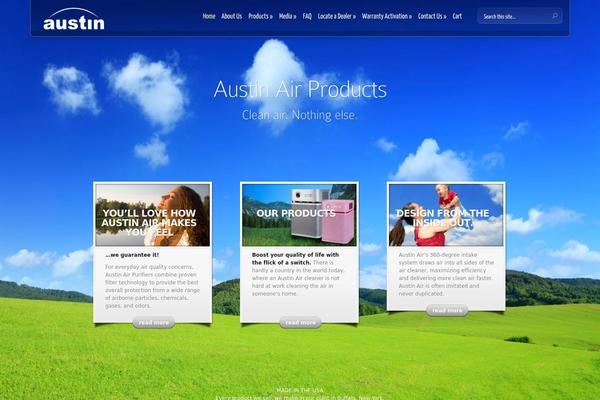Click 'Design from the inside out' image
The image size is (600, 400).
446,215
